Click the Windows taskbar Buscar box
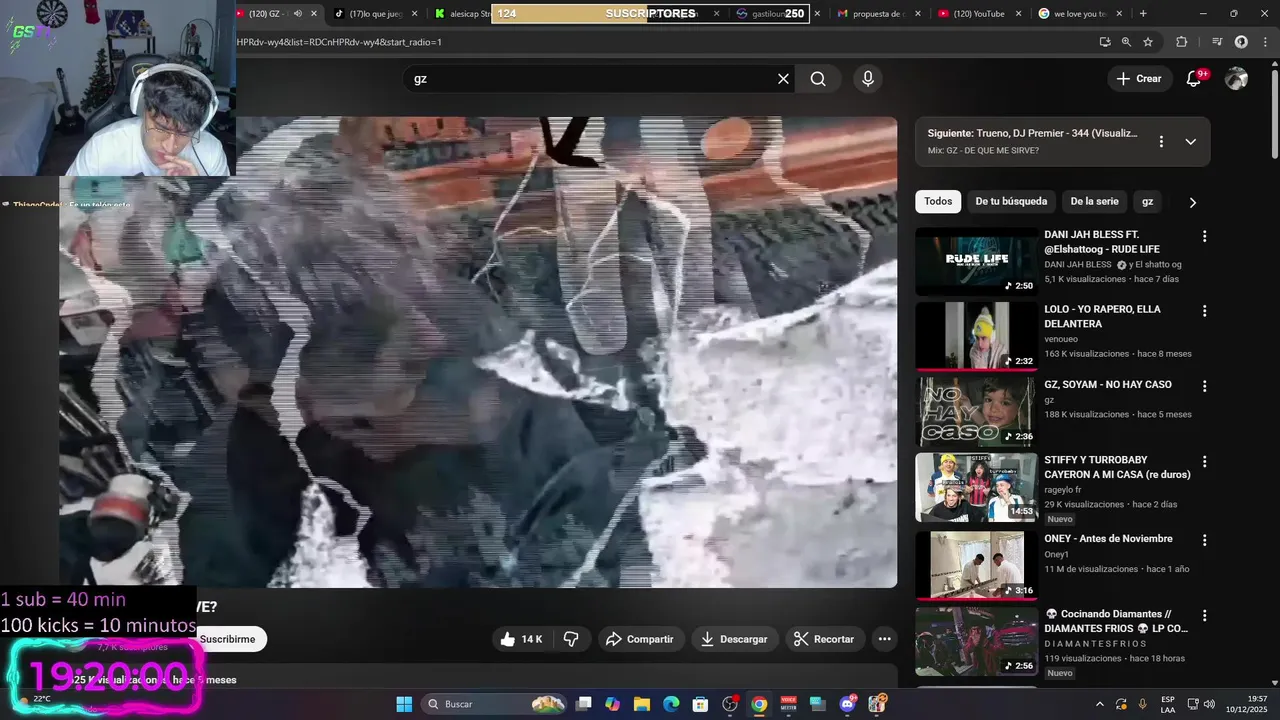Screen dimensions: 1280x720 [495, 704]
